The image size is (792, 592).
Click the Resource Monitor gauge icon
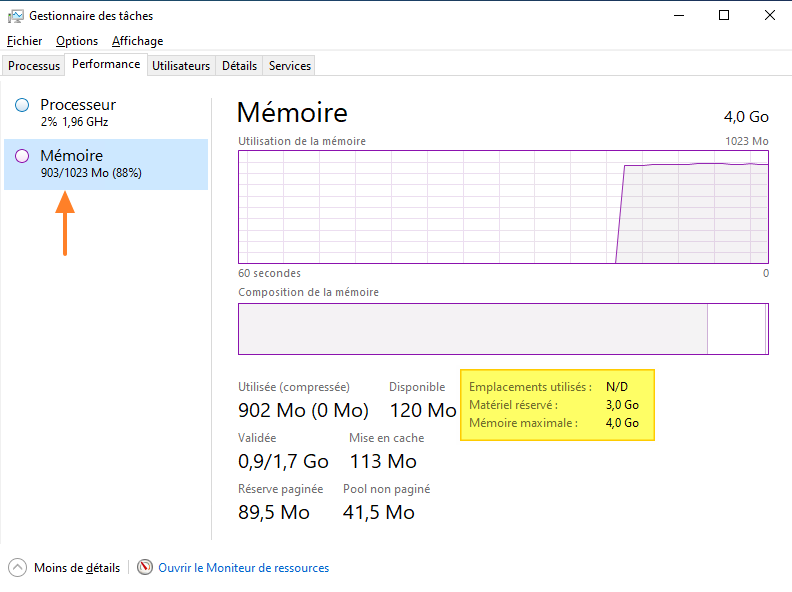(145, 567)
